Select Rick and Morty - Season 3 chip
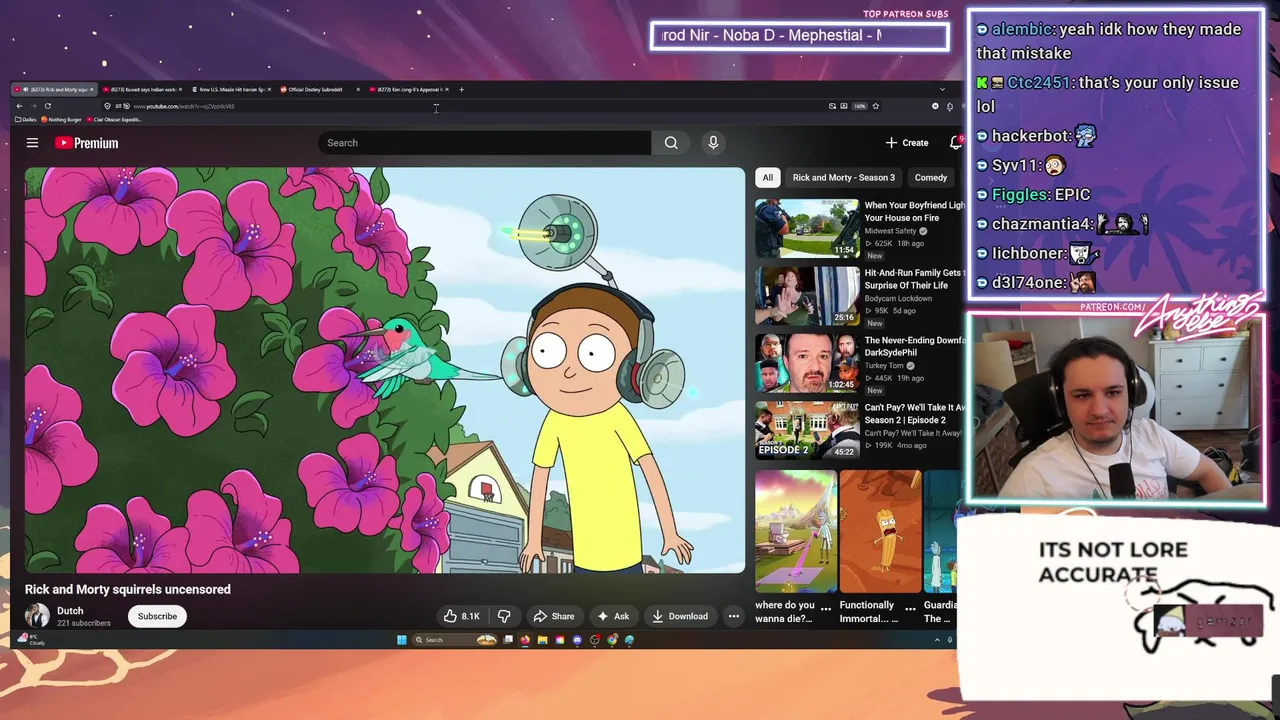 click(844, 178)
